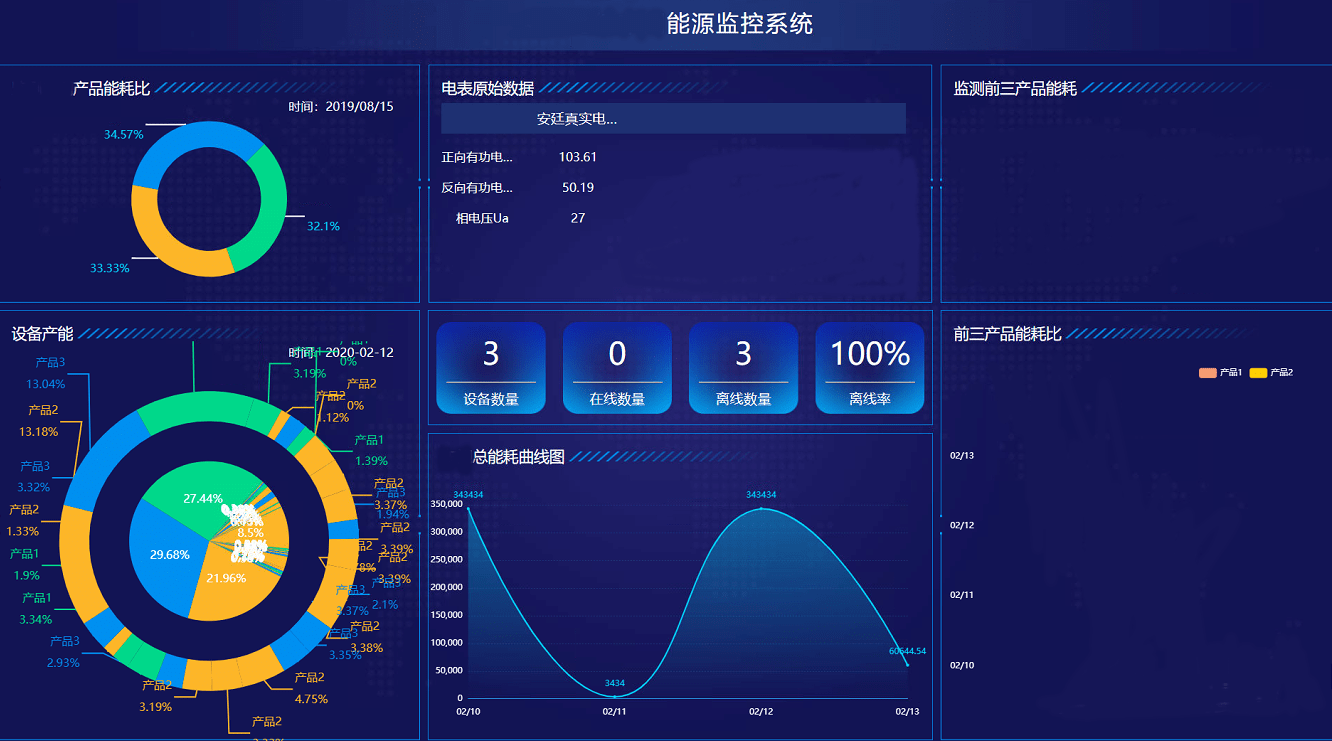Image resolution: width=1332 pixels, height=741 pixels.
Task: Click 02/11 on the curve chart x-axis
Action: [x=614, y=712]
